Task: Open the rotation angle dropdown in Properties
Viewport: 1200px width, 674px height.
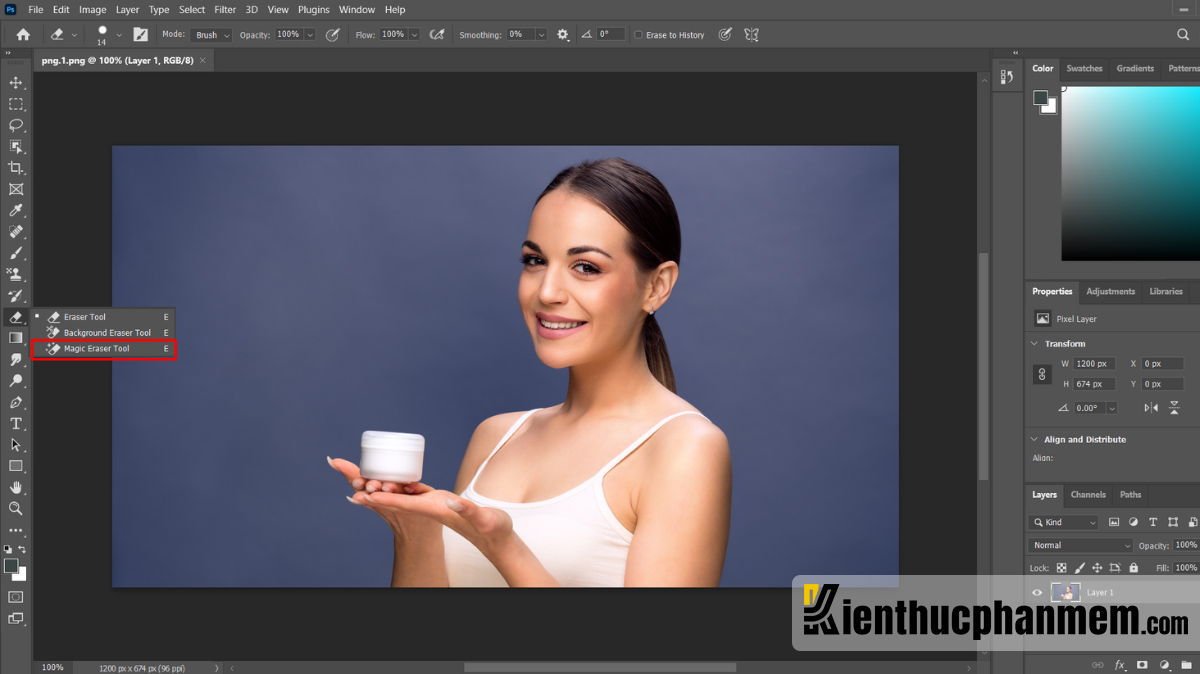Action: [x=1112, y=408]
